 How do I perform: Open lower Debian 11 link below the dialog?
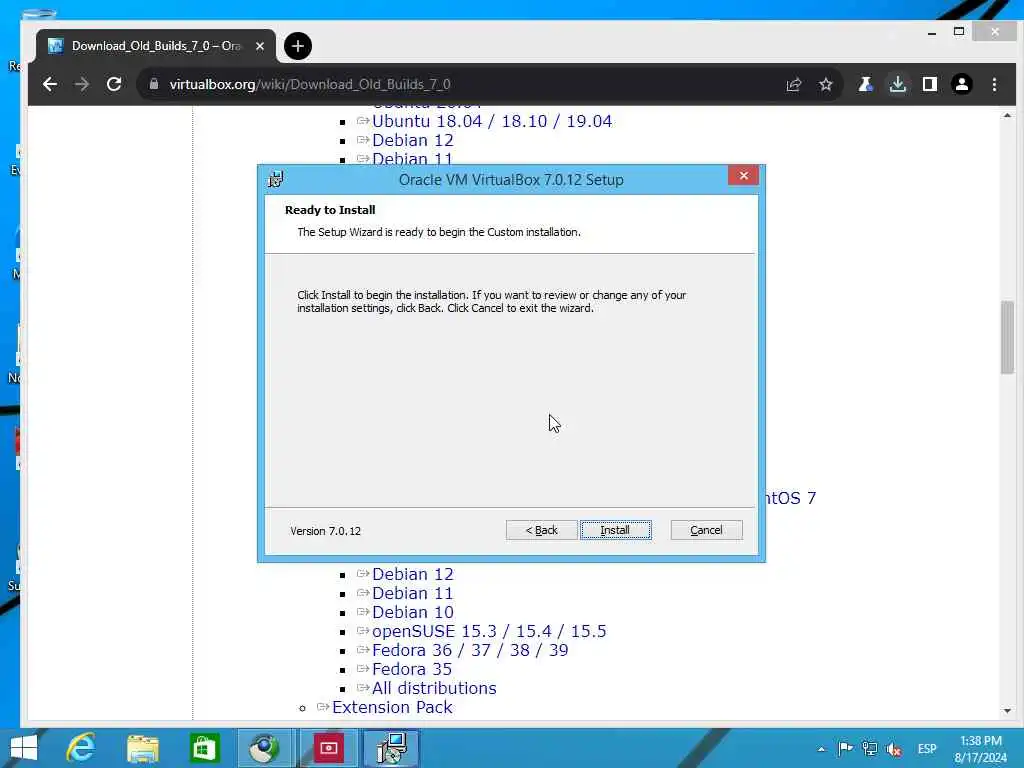412,593
